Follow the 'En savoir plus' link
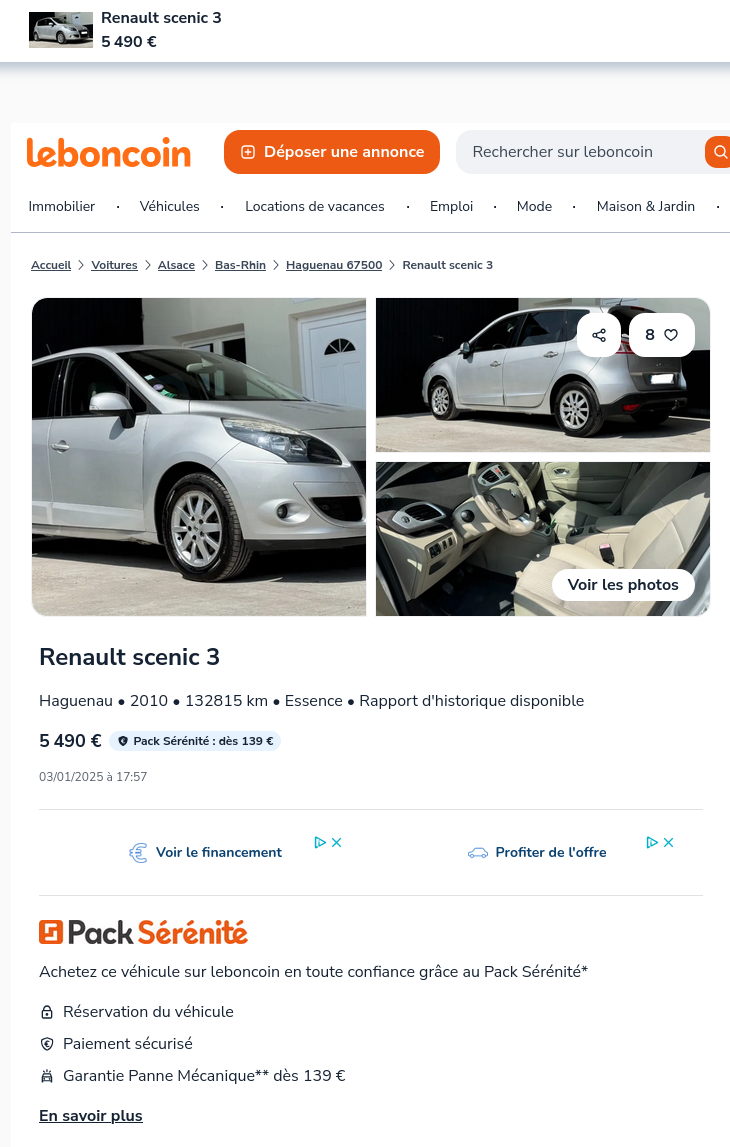The width and height of the screenshot is (730, 1147). tap(91, 1116)
